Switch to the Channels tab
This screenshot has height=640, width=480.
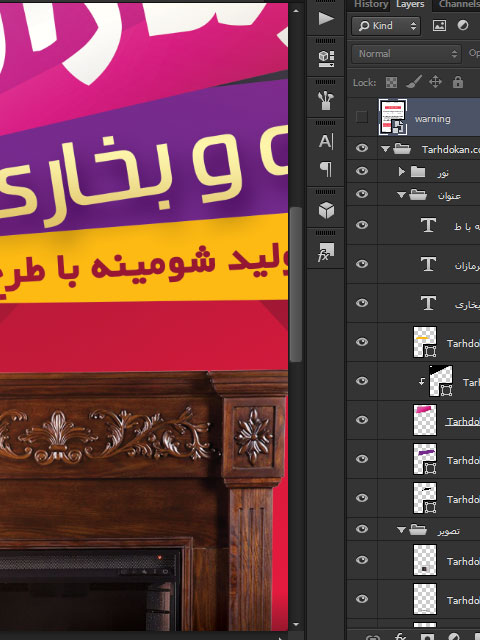pos(459,4)
